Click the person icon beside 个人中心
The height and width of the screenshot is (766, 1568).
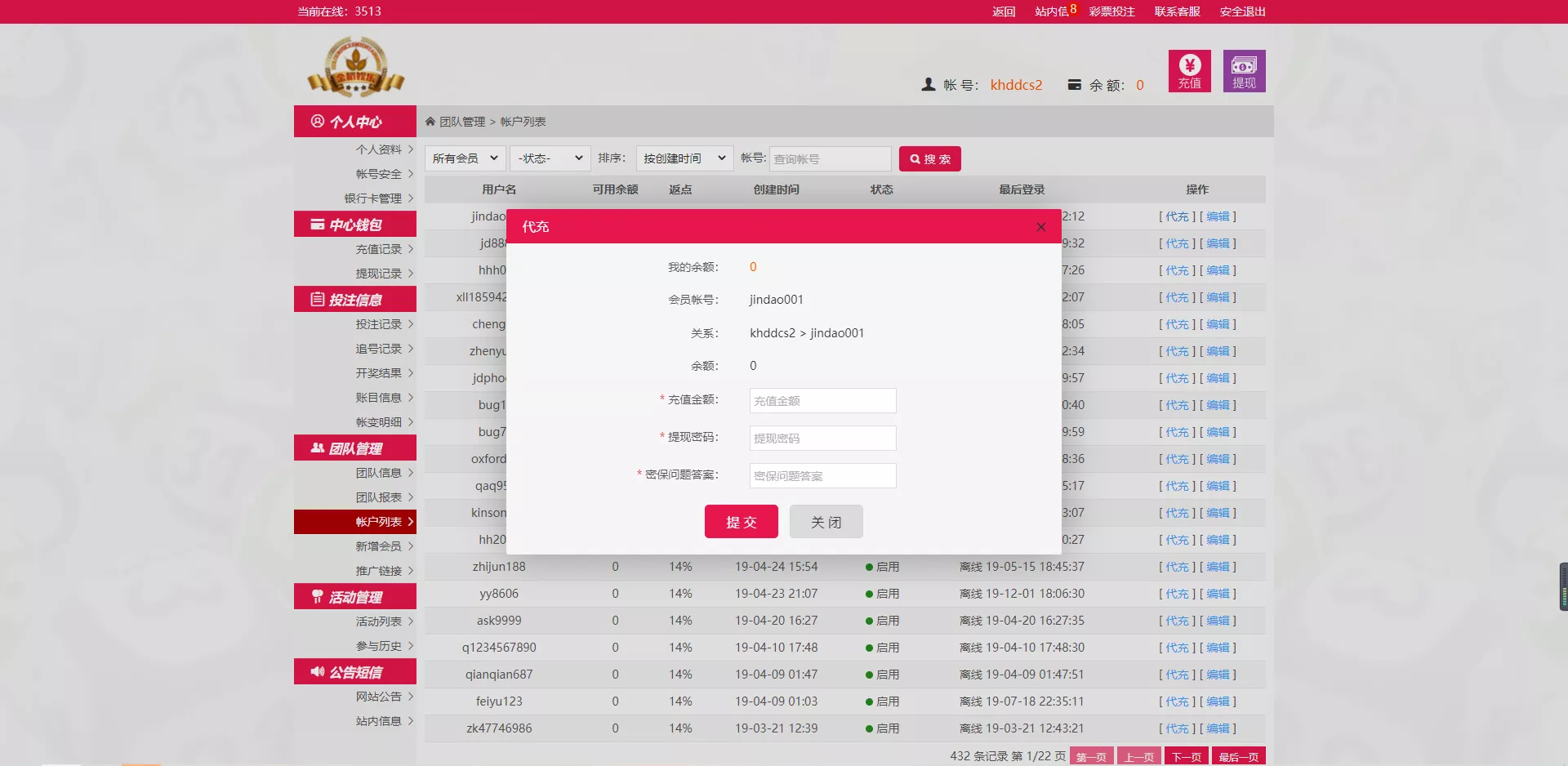click(318, 121)
